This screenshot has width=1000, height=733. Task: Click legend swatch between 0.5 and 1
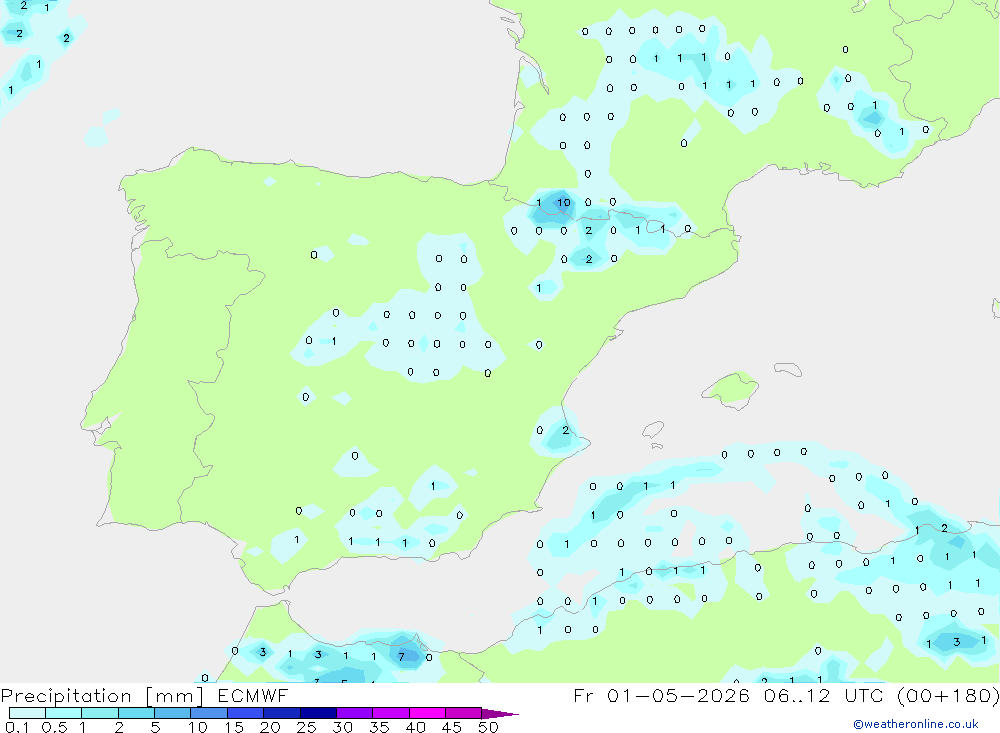point(63,713)
